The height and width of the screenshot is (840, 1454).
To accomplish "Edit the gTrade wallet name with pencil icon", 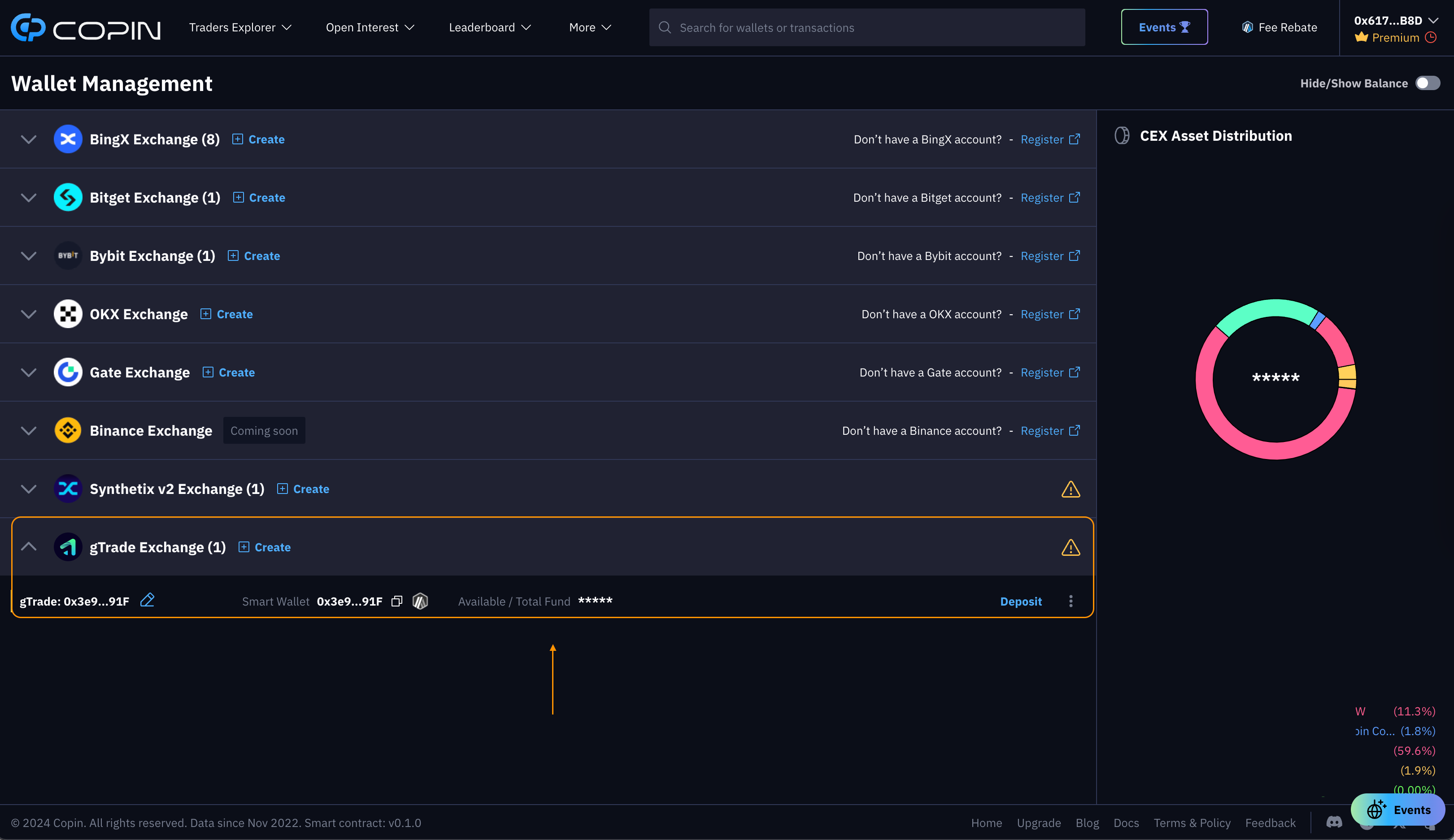I will (147, 600).
